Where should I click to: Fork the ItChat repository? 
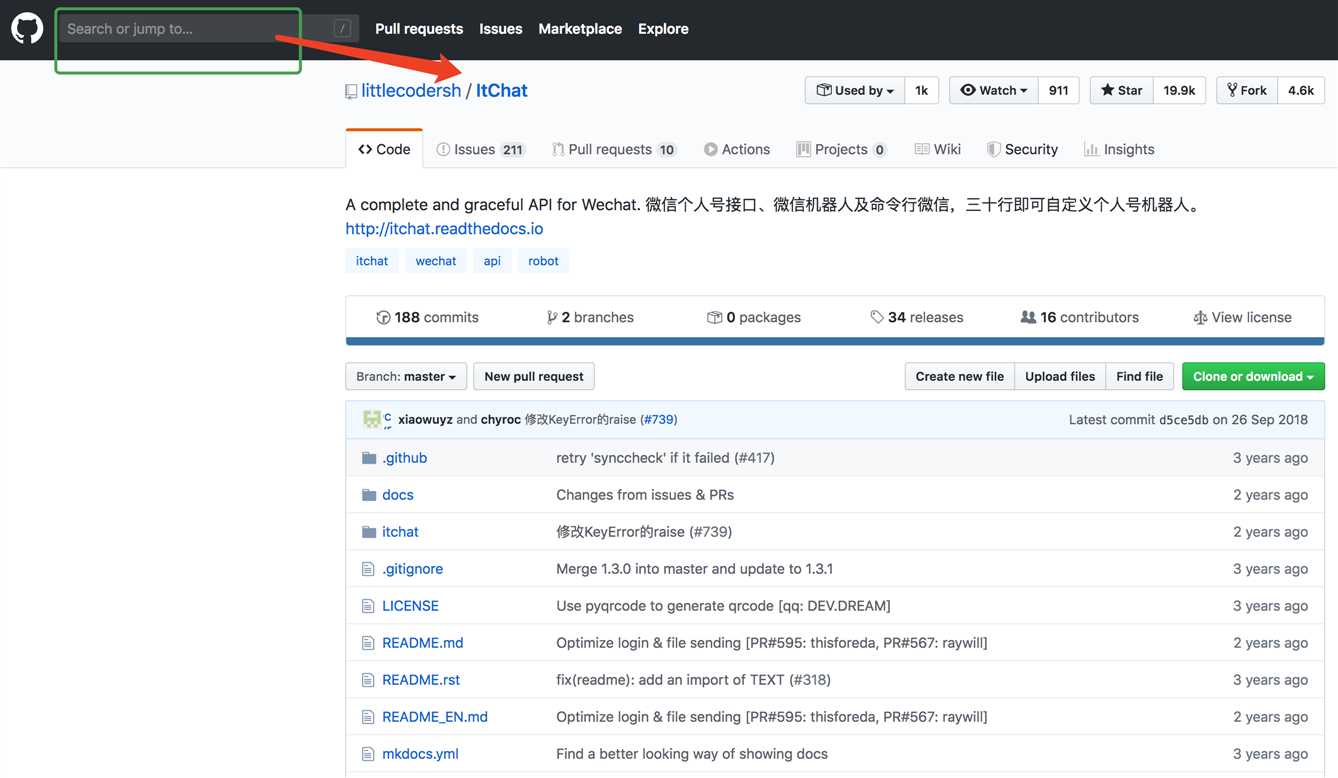[1246, 90]
